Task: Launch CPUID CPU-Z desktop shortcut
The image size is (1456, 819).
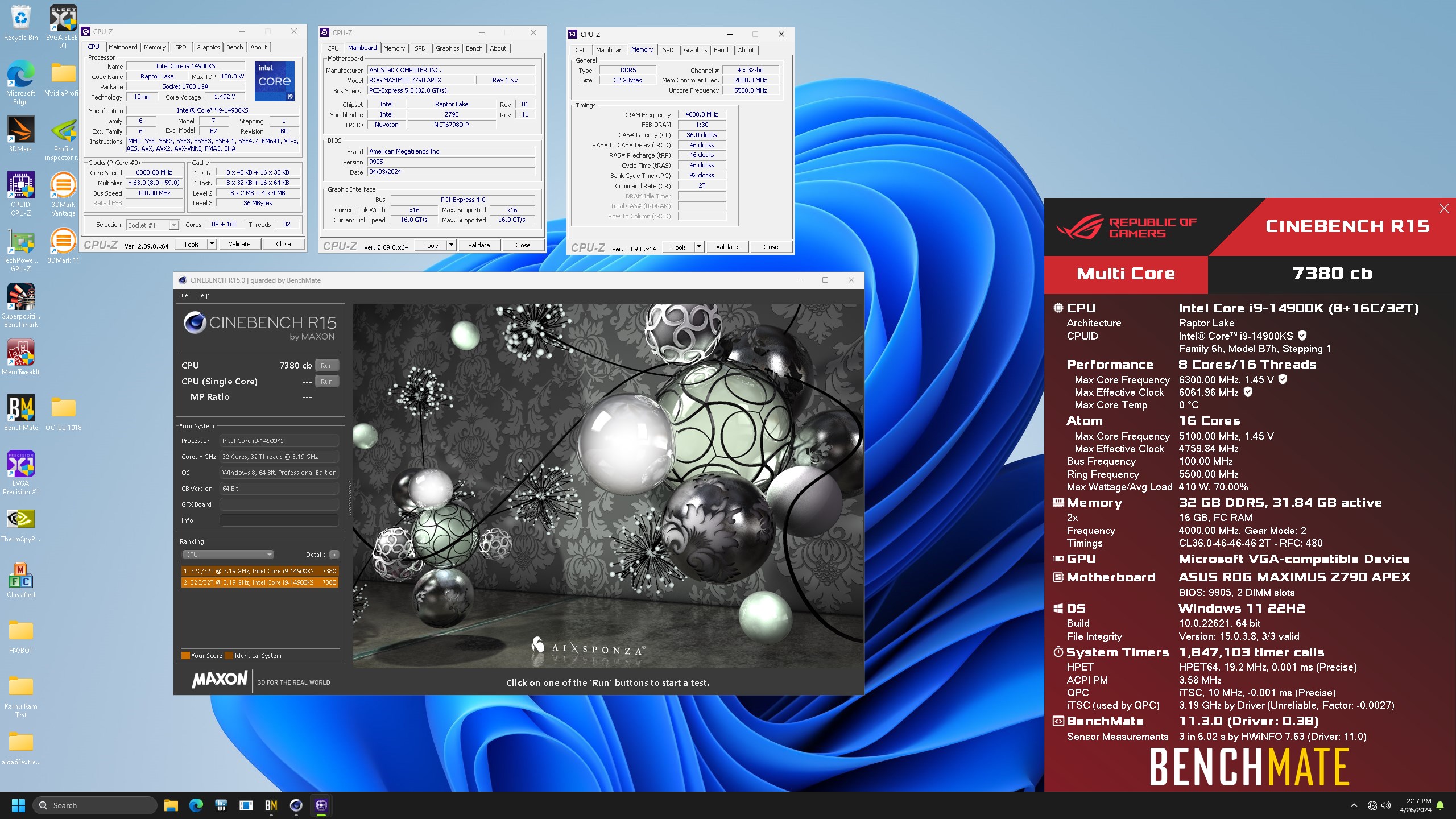Action: [20, 195]
